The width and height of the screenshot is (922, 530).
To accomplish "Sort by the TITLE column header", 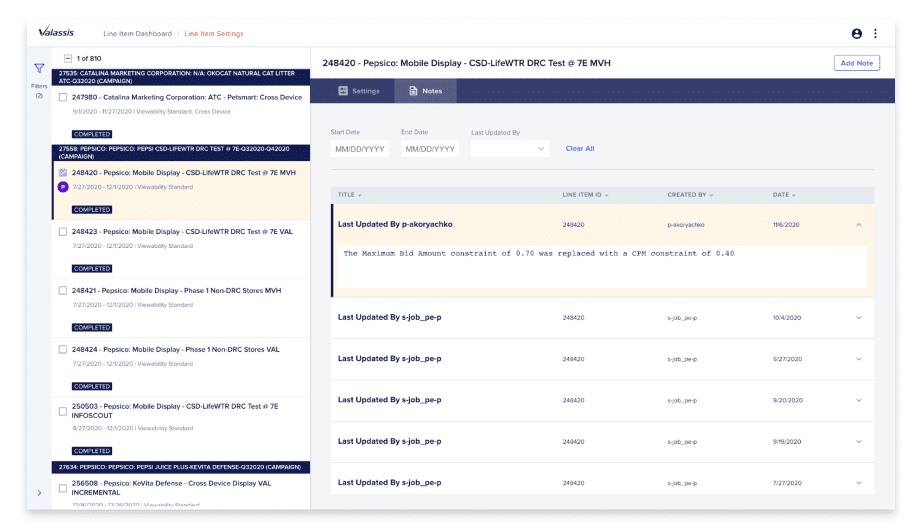I will (x=349, y=195).
